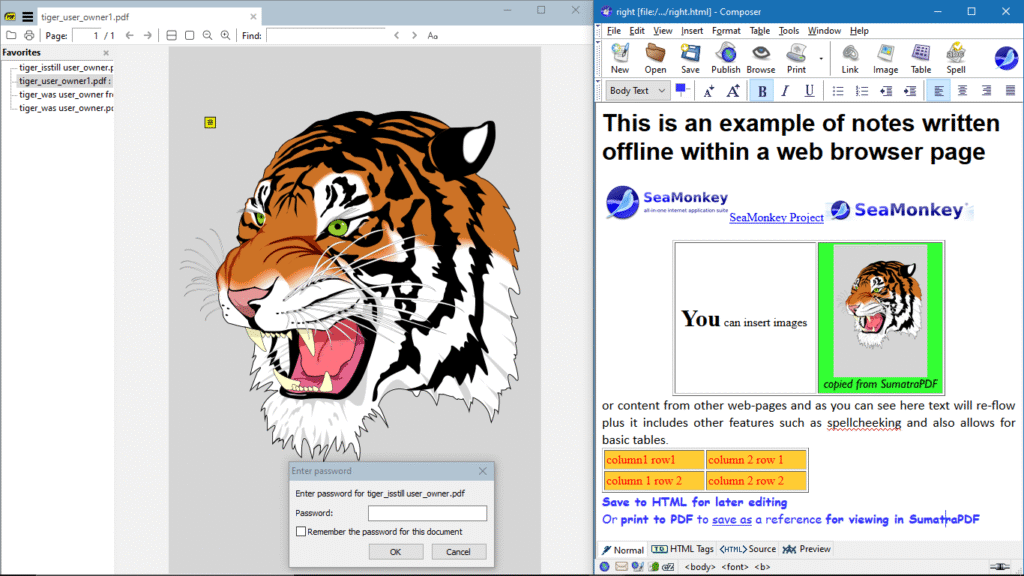This screenshot has height=576, width=1024.
Task: Run the Spell checker from the toolbar
Action: (955, 58)
